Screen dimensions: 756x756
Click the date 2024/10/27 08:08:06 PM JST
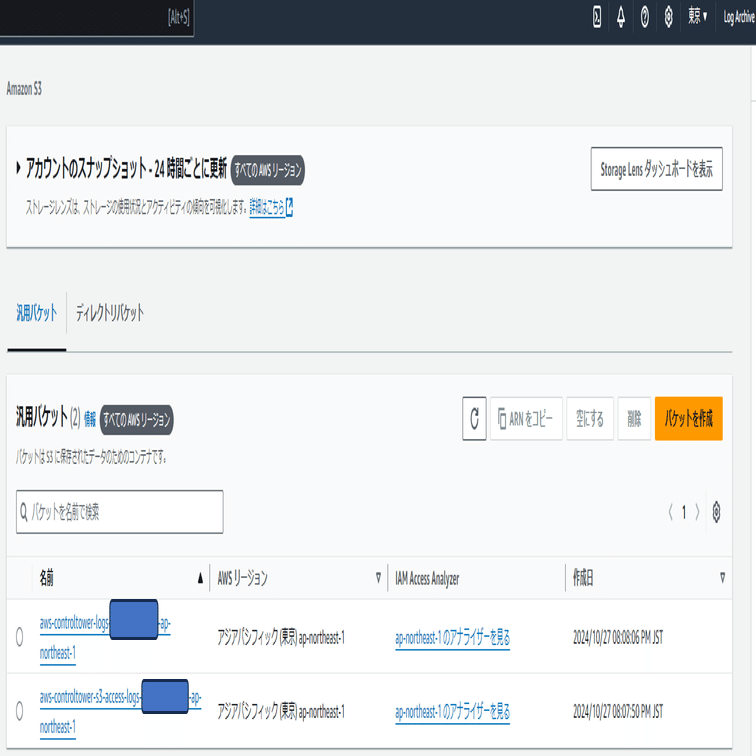(618, 637)
